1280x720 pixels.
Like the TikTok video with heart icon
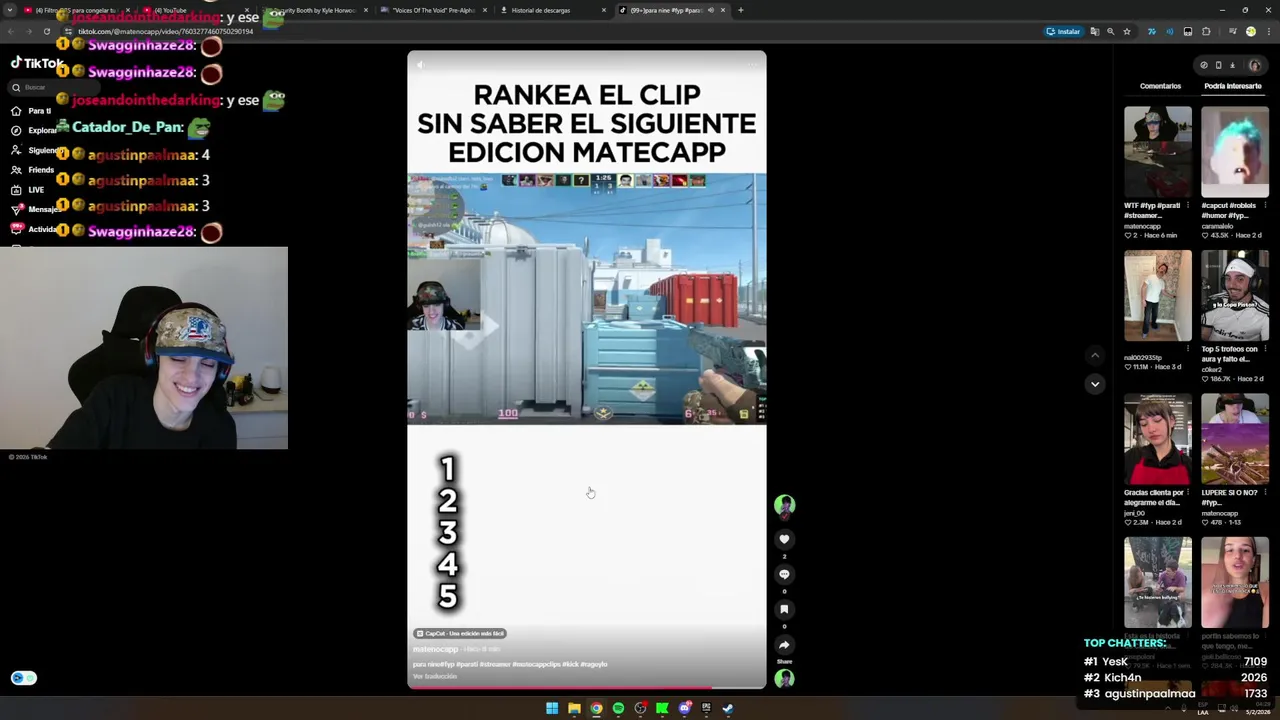784,539
